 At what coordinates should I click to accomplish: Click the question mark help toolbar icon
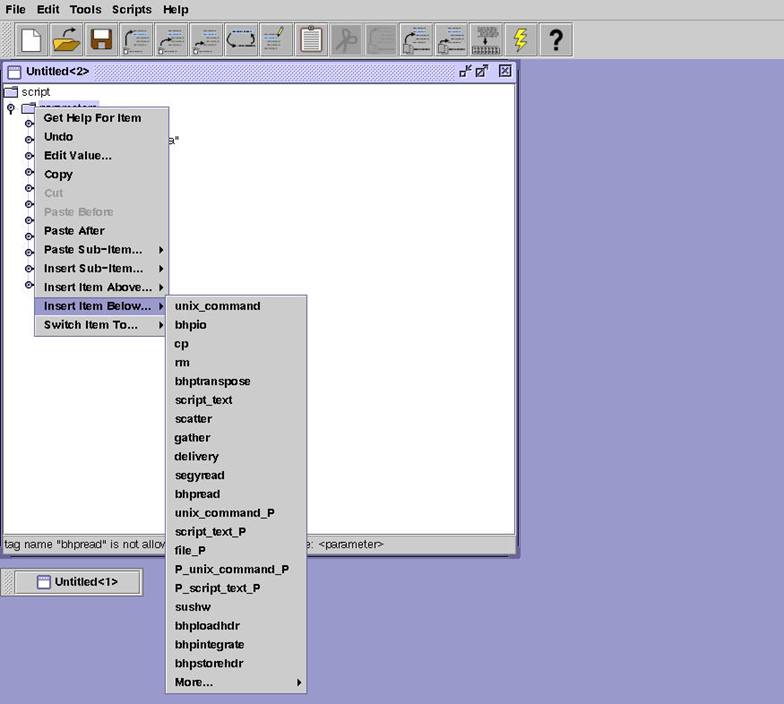click(x=556, y=40)
